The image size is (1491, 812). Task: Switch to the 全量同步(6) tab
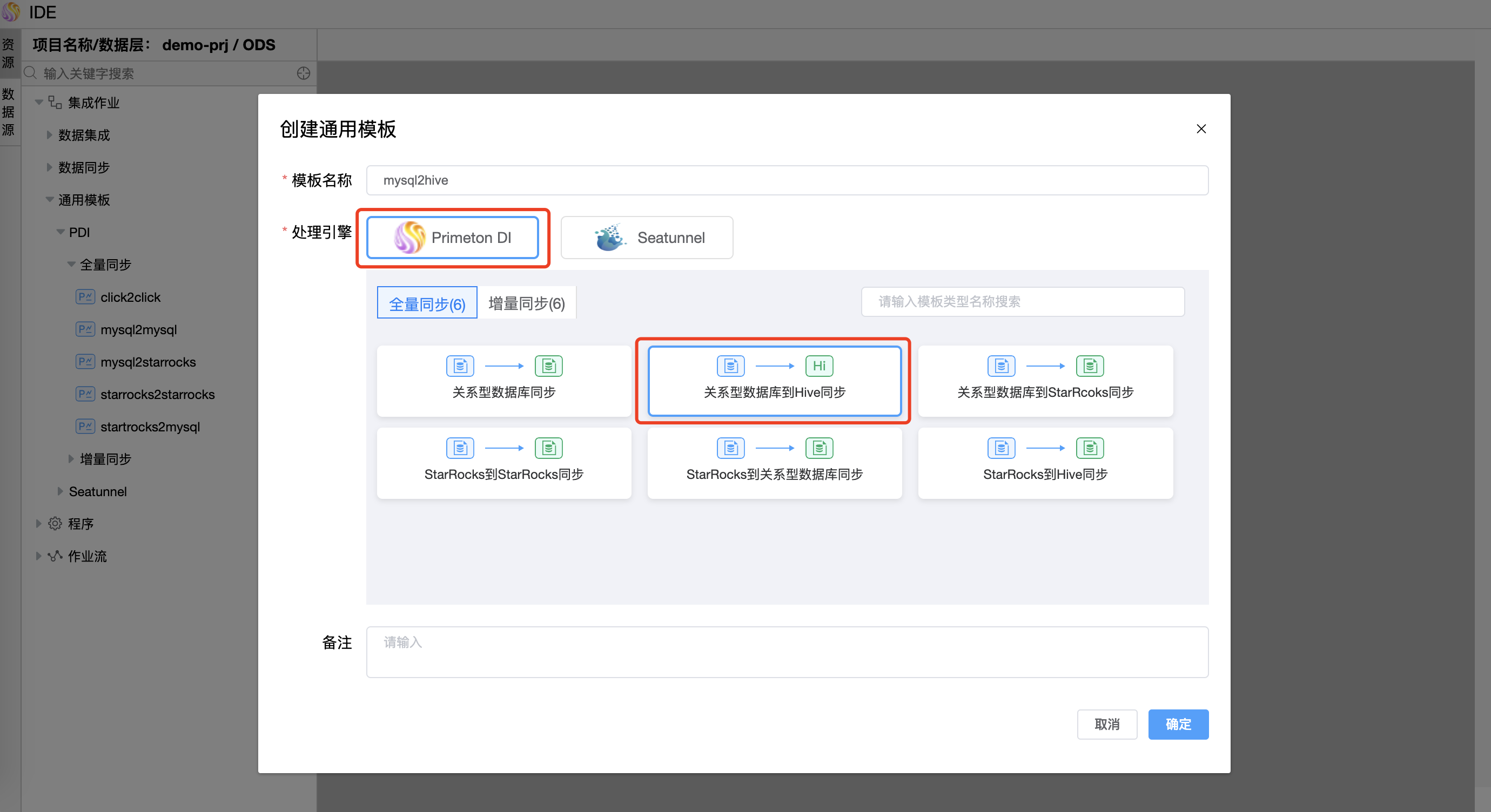point(427,303)
